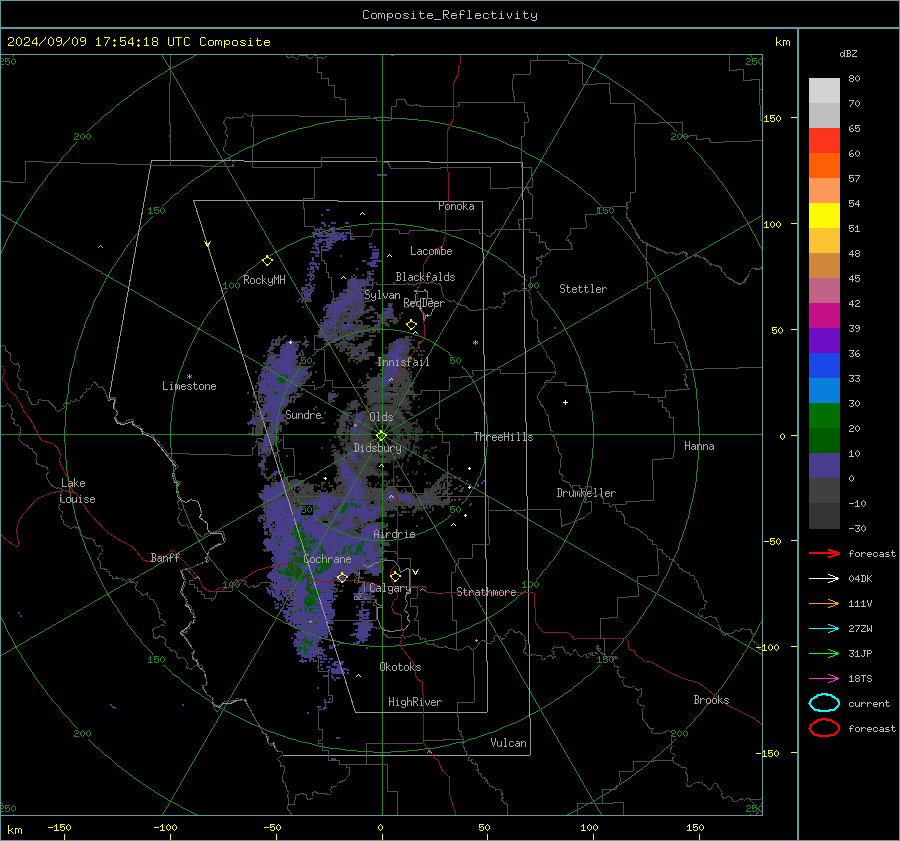Viewport: 900px width, 841px height.
Task: Click the Ponoka label
Action: pyautogui.click(x=456, y=206)
